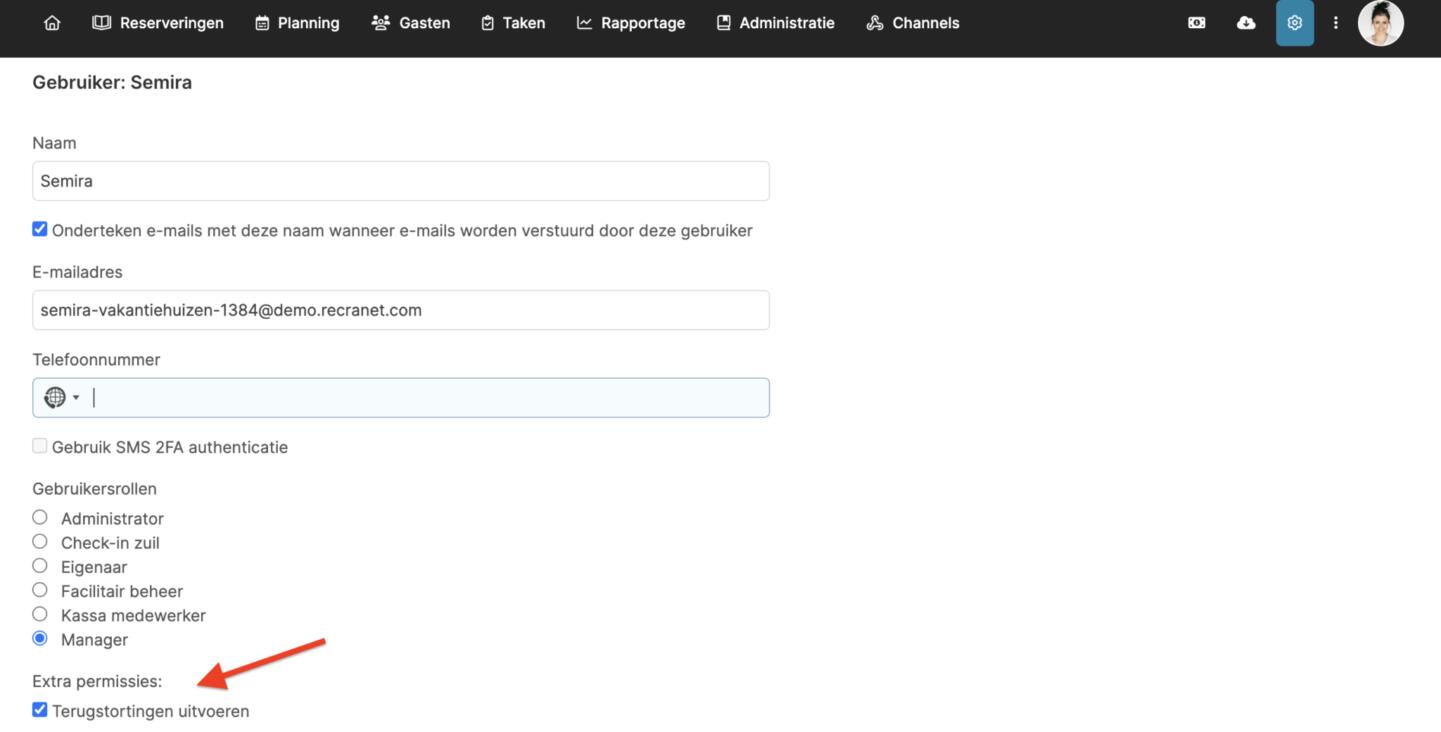Open the Planning menu
The height and width of the screenshot is (732, 1441).
pos(297,23)
